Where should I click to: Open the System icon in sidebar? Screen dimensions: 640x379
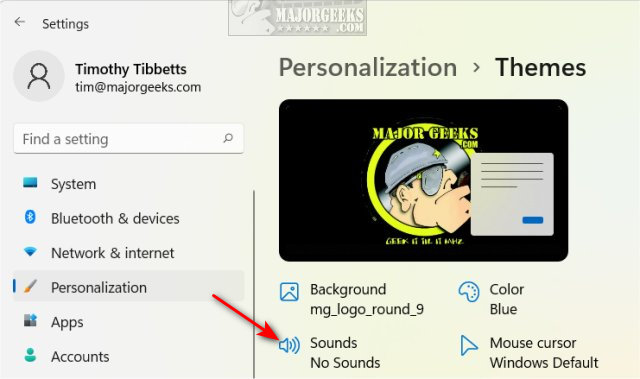pos(30,182)
